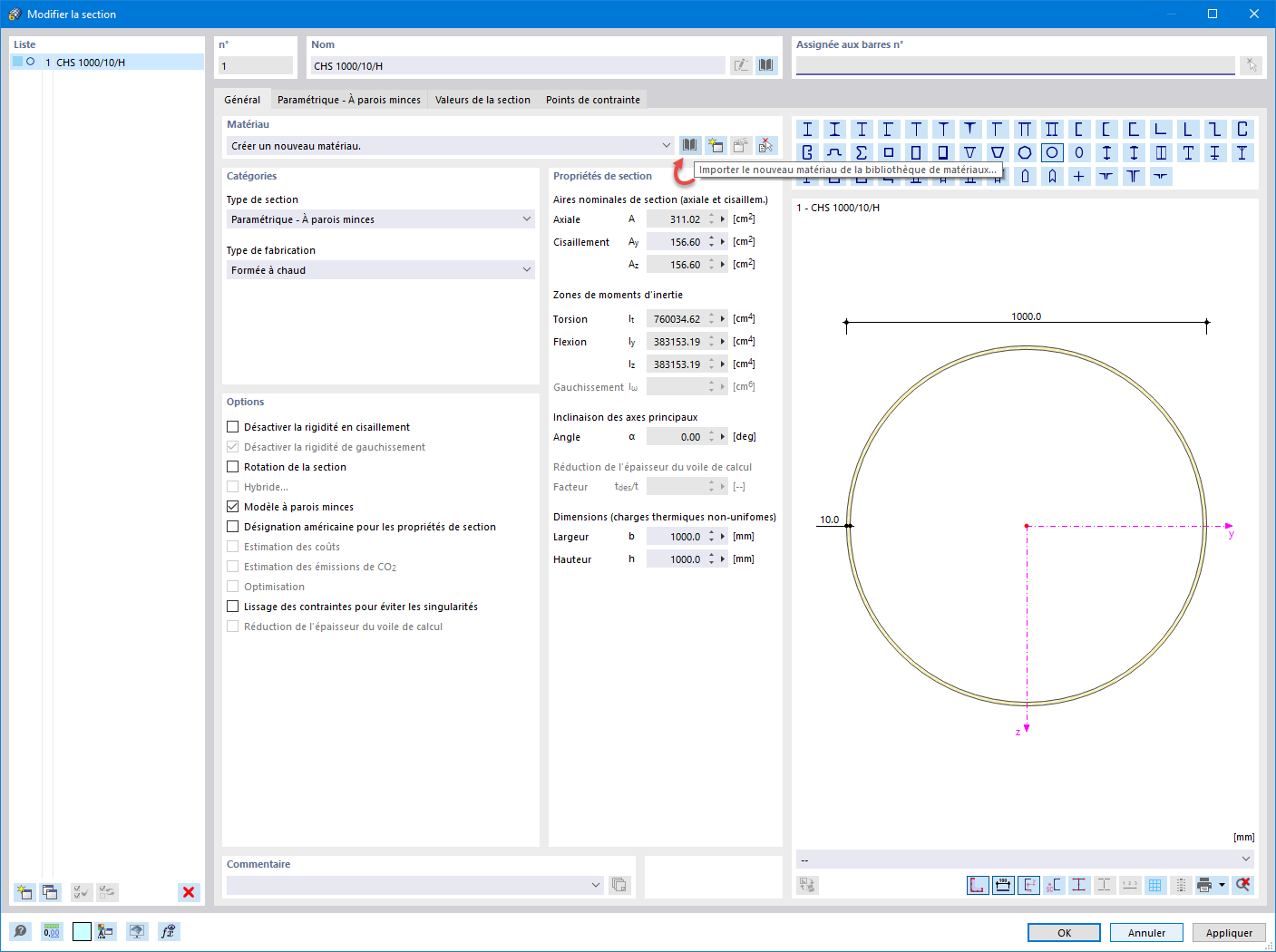The height and width of the screenshot is (952, 1276).
Task: Click the Appliquer button
Action: coord(1230,933)
